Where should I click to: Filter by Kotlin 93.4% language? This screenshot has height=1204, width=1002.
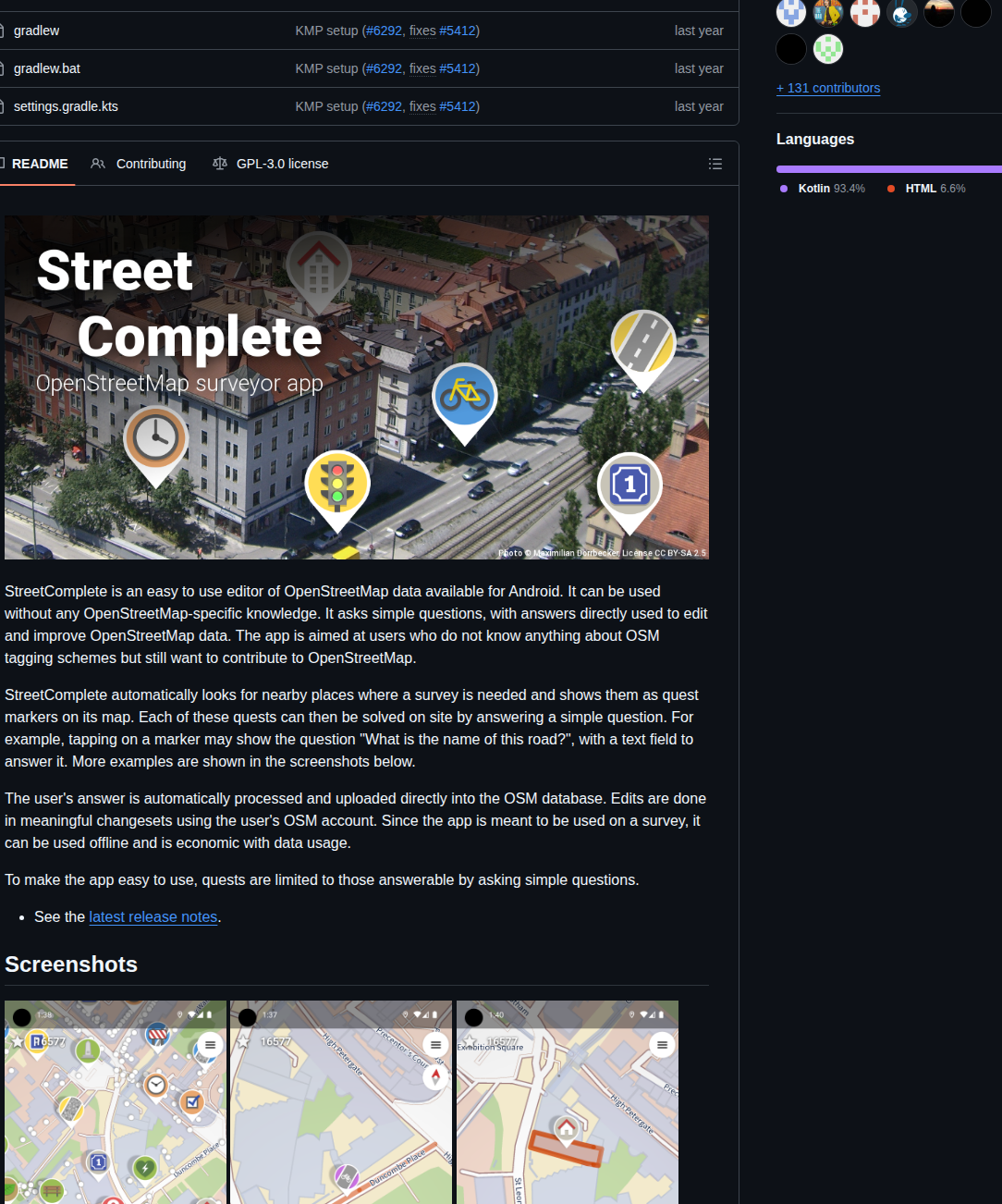[x=823, y=189]
